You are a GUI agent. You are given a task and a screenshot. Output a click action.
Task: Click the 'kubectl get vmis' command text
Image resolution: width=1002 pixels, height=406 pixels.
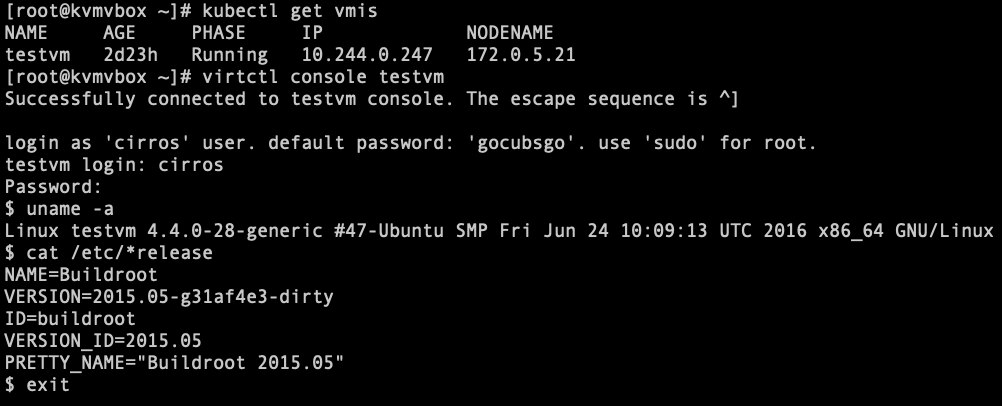(289, 12)
